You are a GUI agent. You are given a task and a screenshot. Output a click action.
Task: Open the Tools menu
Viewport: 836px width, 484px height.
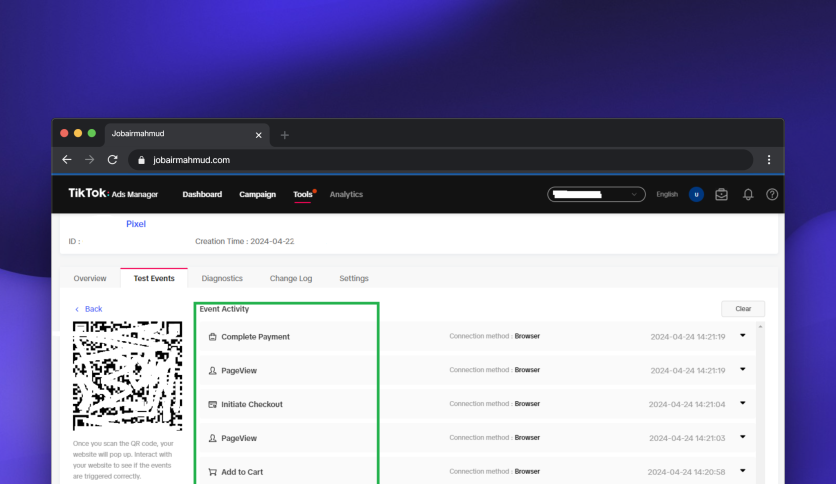click(303, 195)
